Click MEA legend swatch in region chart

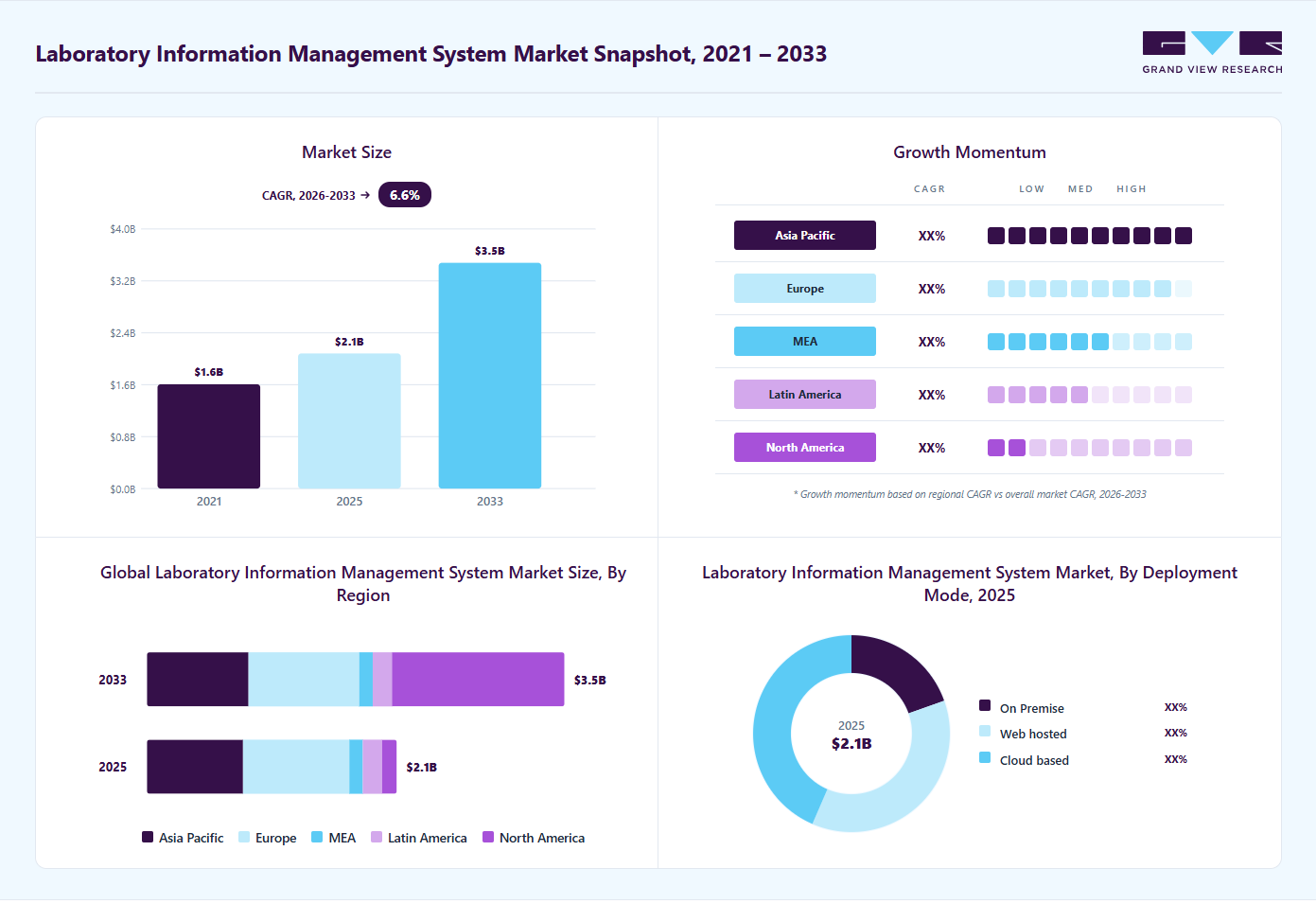pyautogui.click(x=317, y=837)
